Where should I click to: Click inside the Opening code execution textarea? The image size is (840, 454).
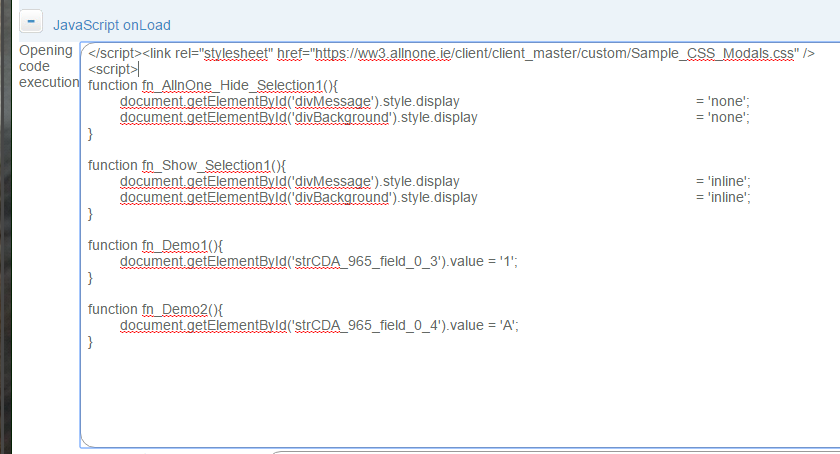(x=460, y=245)
